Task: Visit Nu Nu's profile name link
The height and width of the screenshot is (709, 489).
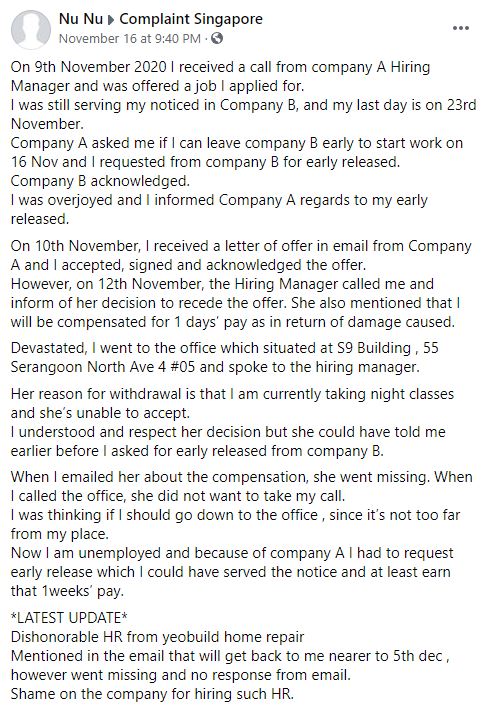Action: pyautogui.click(x=81, y=19)
